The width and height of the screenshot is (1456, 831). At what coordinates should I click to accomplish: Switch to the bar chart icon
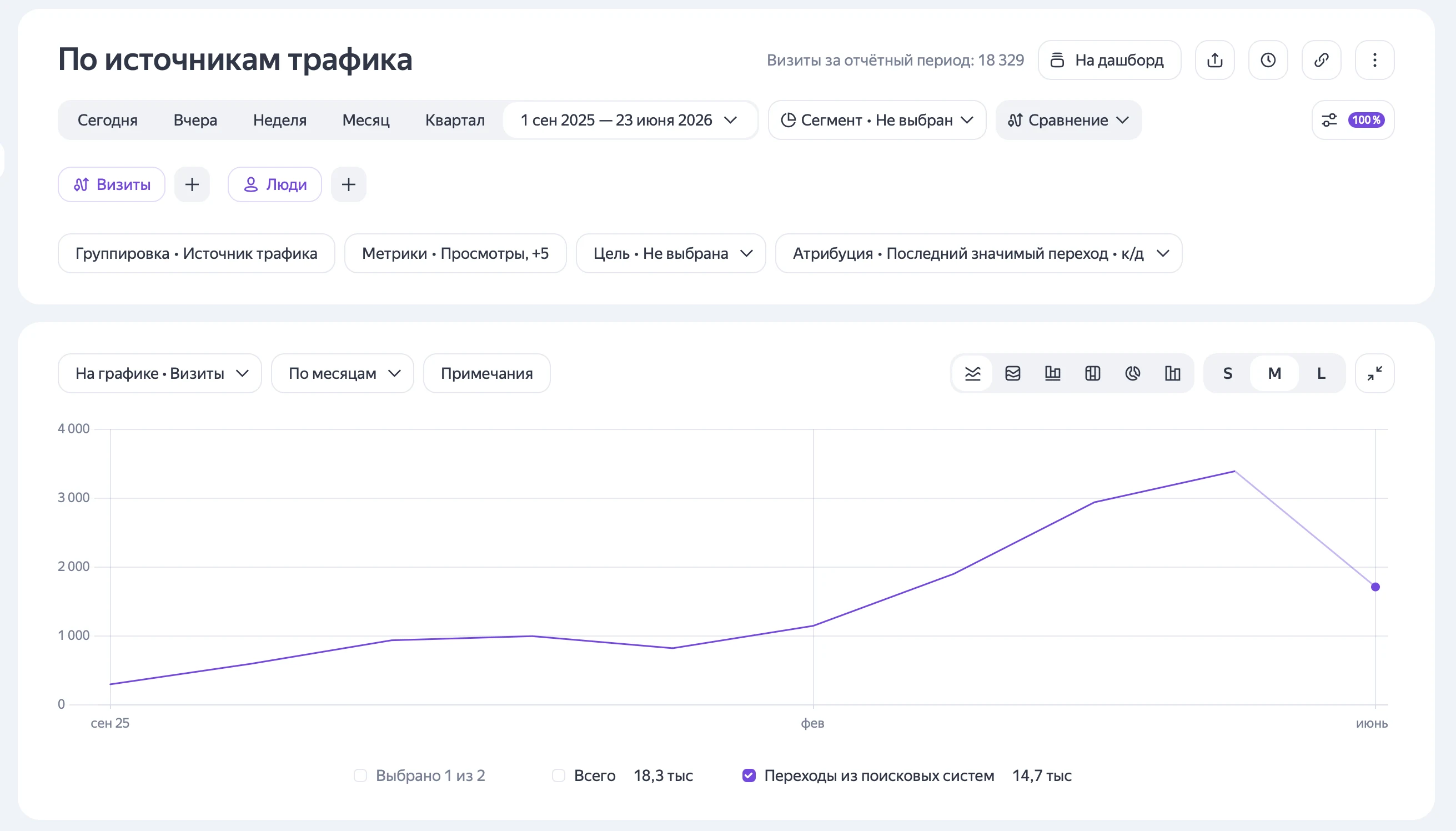click(1053, 373)
